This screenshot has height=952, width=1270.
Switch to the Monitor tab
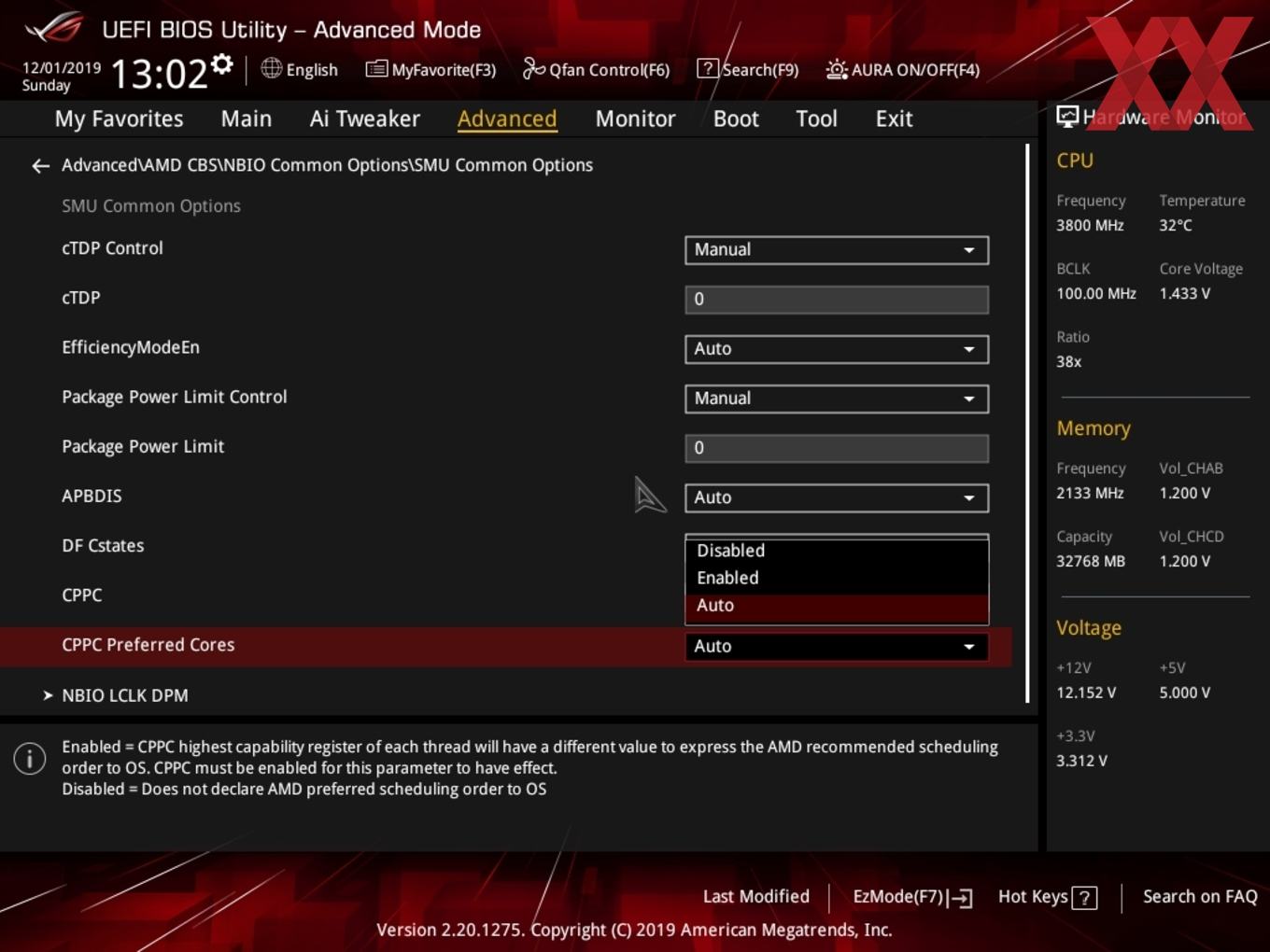pos(635,119)
